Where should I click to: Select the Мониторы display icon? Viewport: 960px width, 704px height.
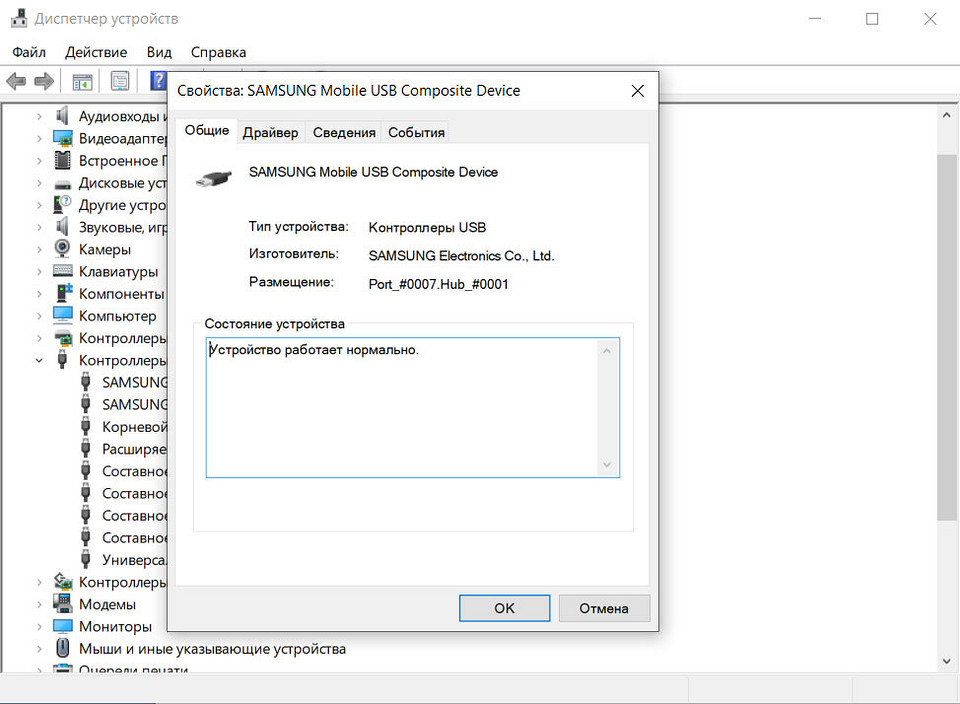(x=63, y=626)
